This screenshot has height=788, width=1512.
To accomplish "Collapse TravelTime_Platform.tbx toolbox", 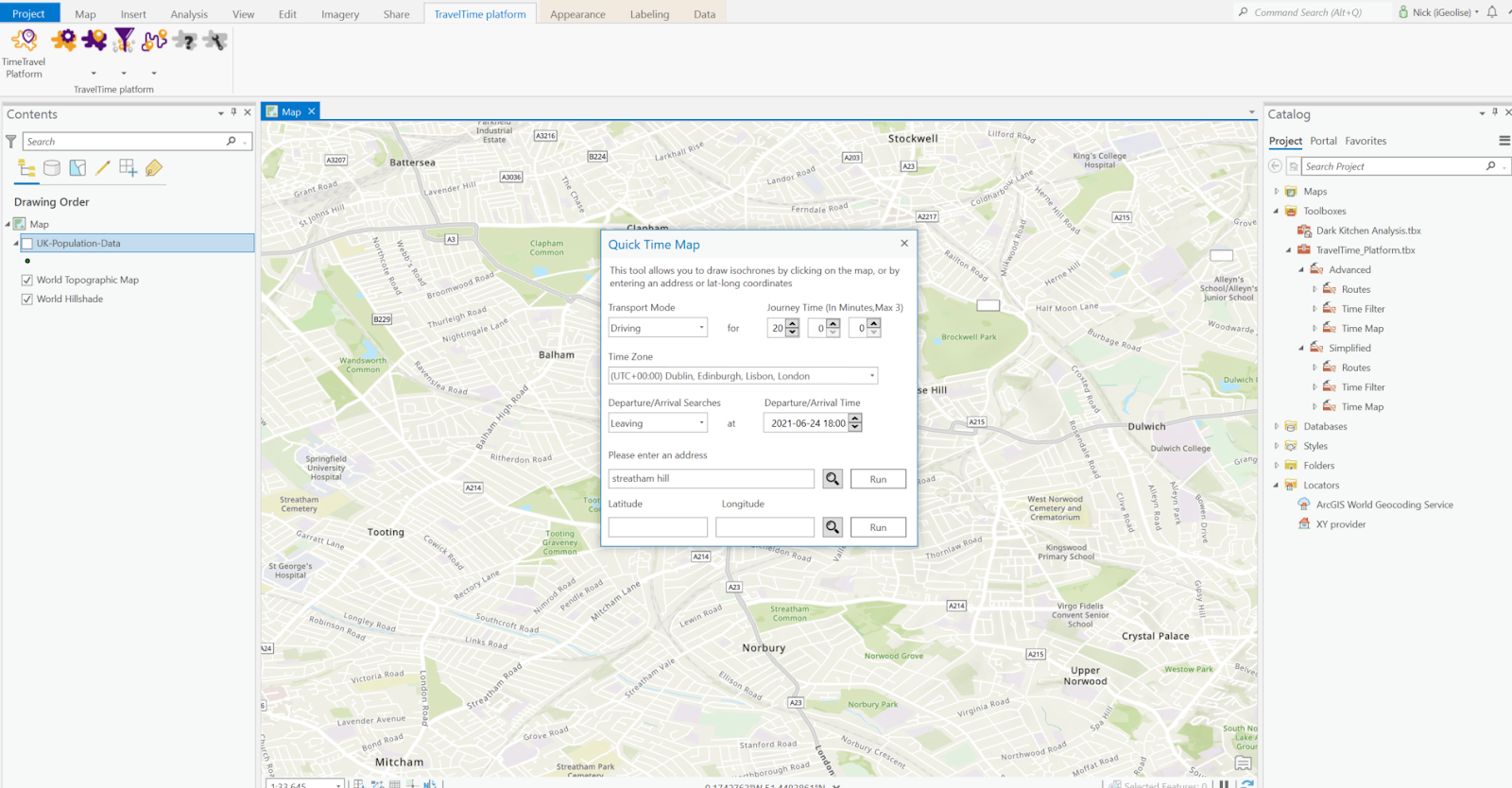I will coord(1288,250).
